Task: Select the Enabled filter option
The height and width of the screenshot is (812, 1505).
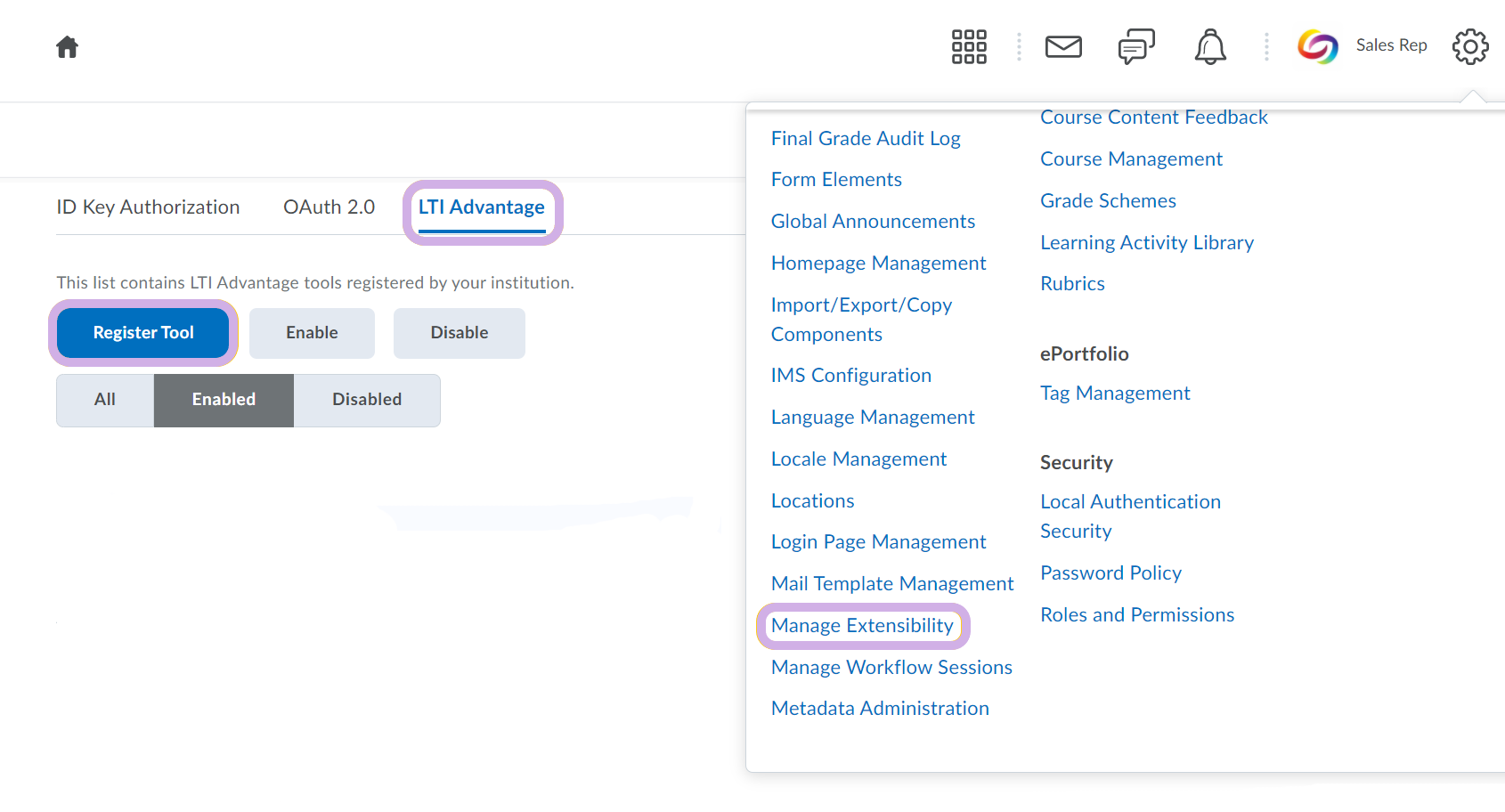Action: coord(224,400)
